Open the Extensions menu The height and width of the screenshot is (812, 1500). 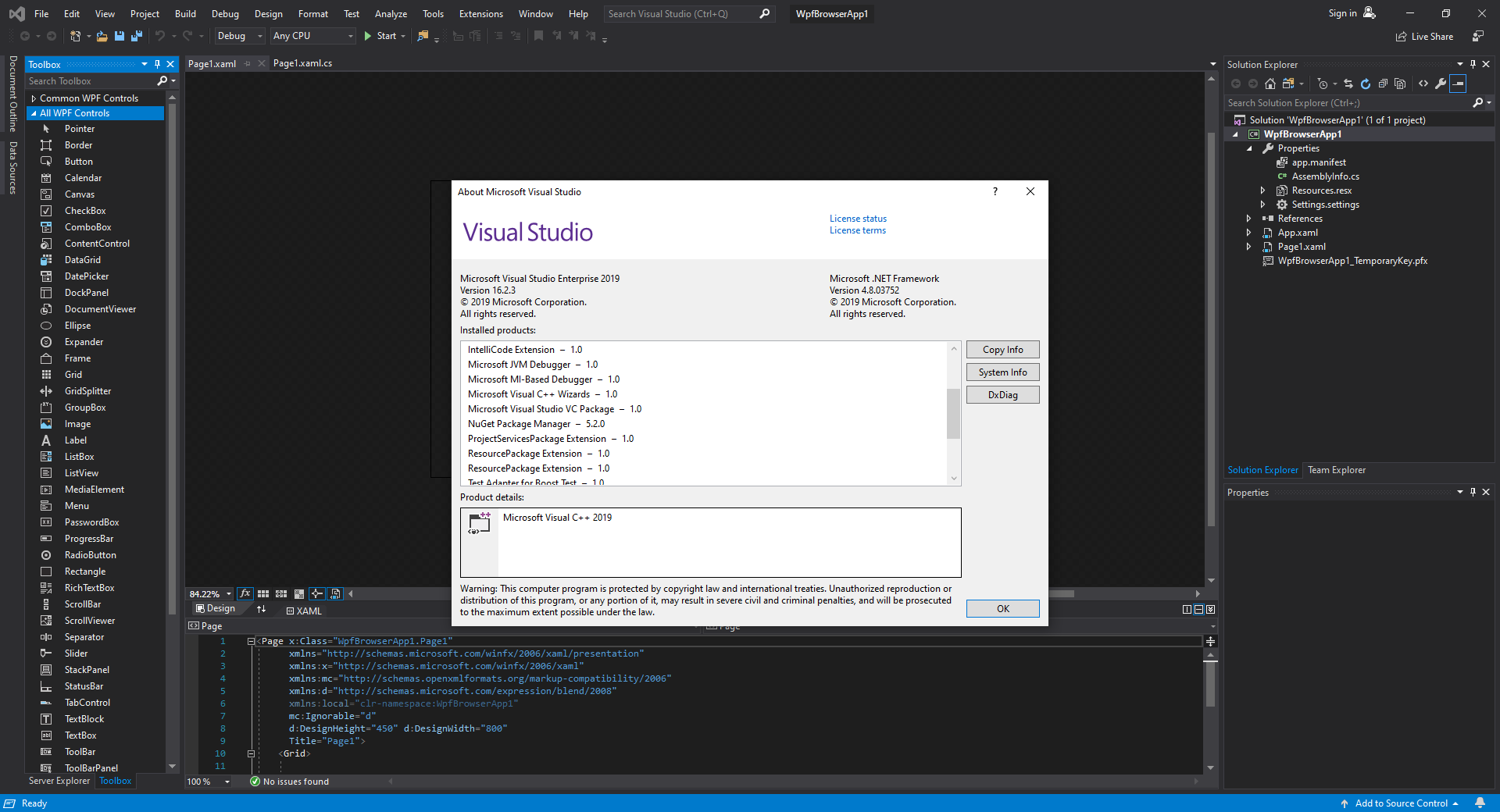pyautogui.click(x=480, y=14)
